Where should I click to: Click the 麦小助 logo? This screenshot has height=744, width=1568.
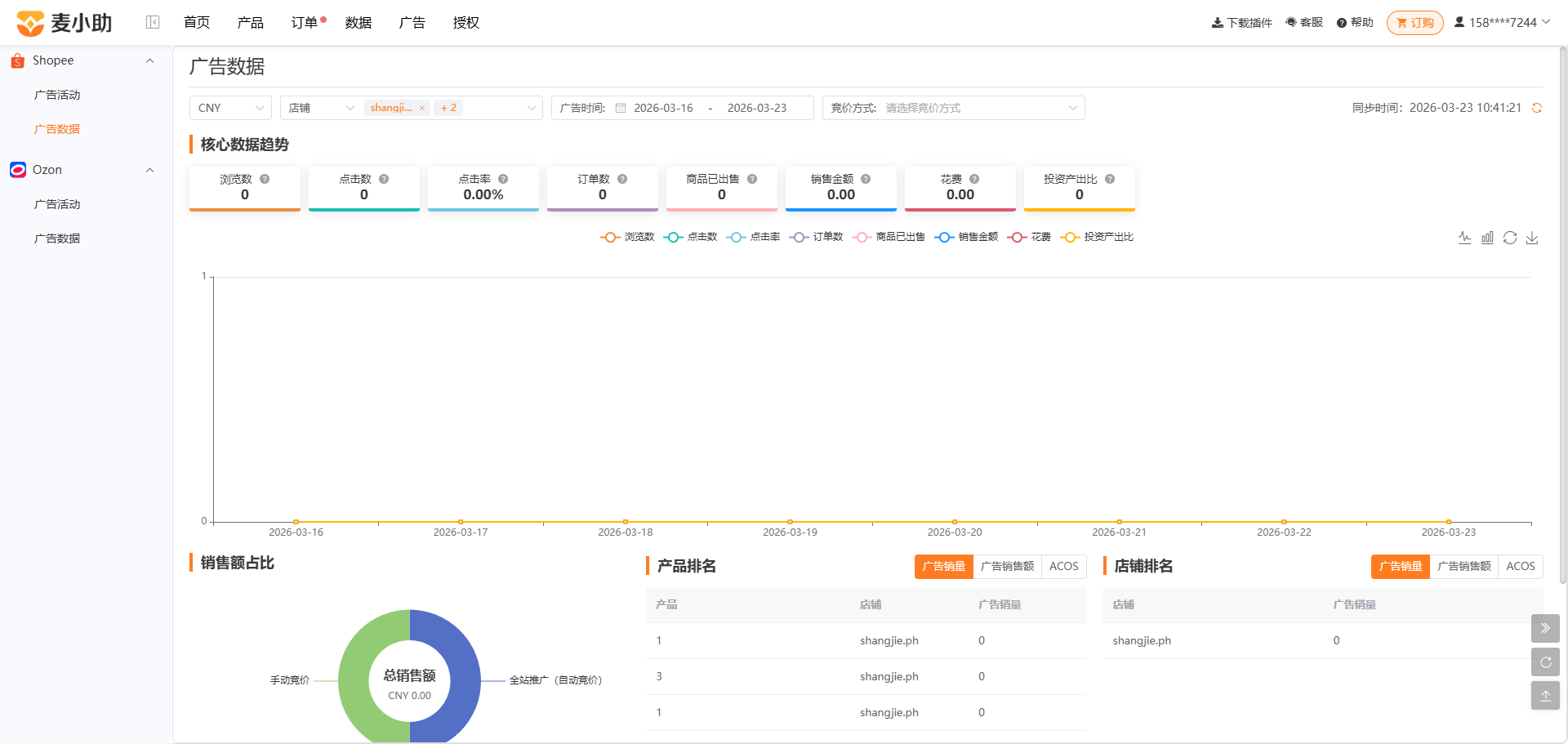click(65, 23)
